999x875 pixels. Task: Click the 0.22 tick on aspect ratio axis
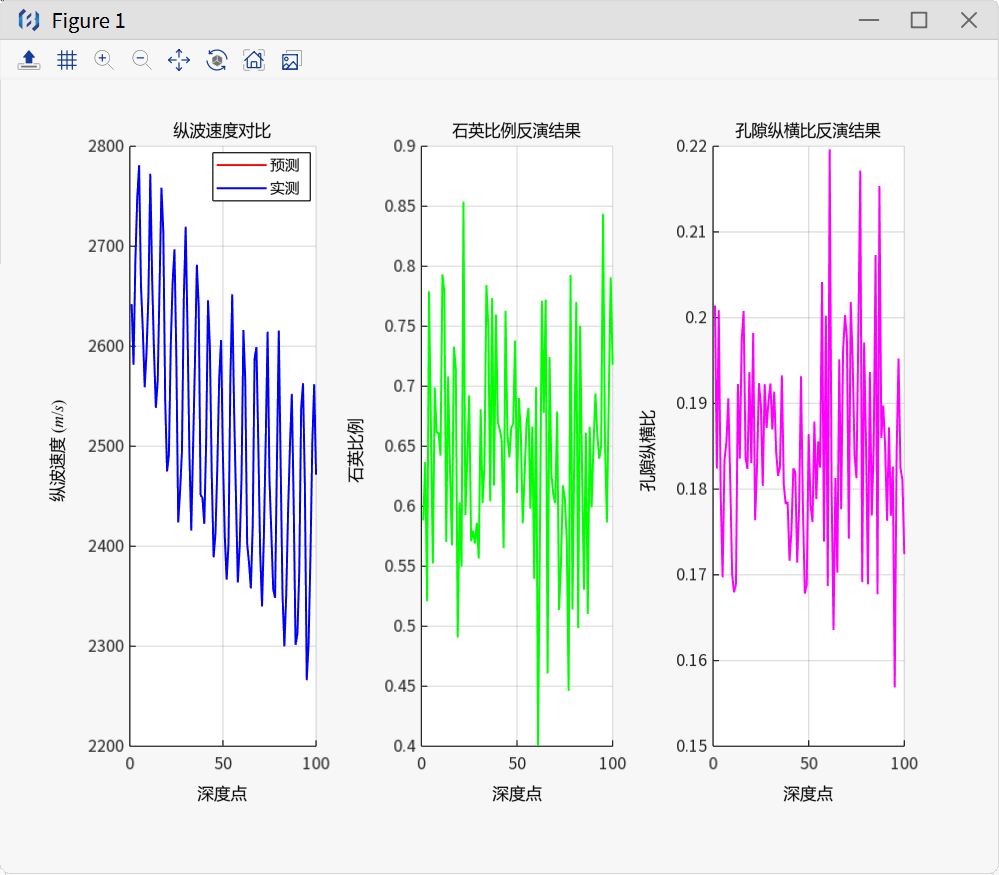point(691,146)
